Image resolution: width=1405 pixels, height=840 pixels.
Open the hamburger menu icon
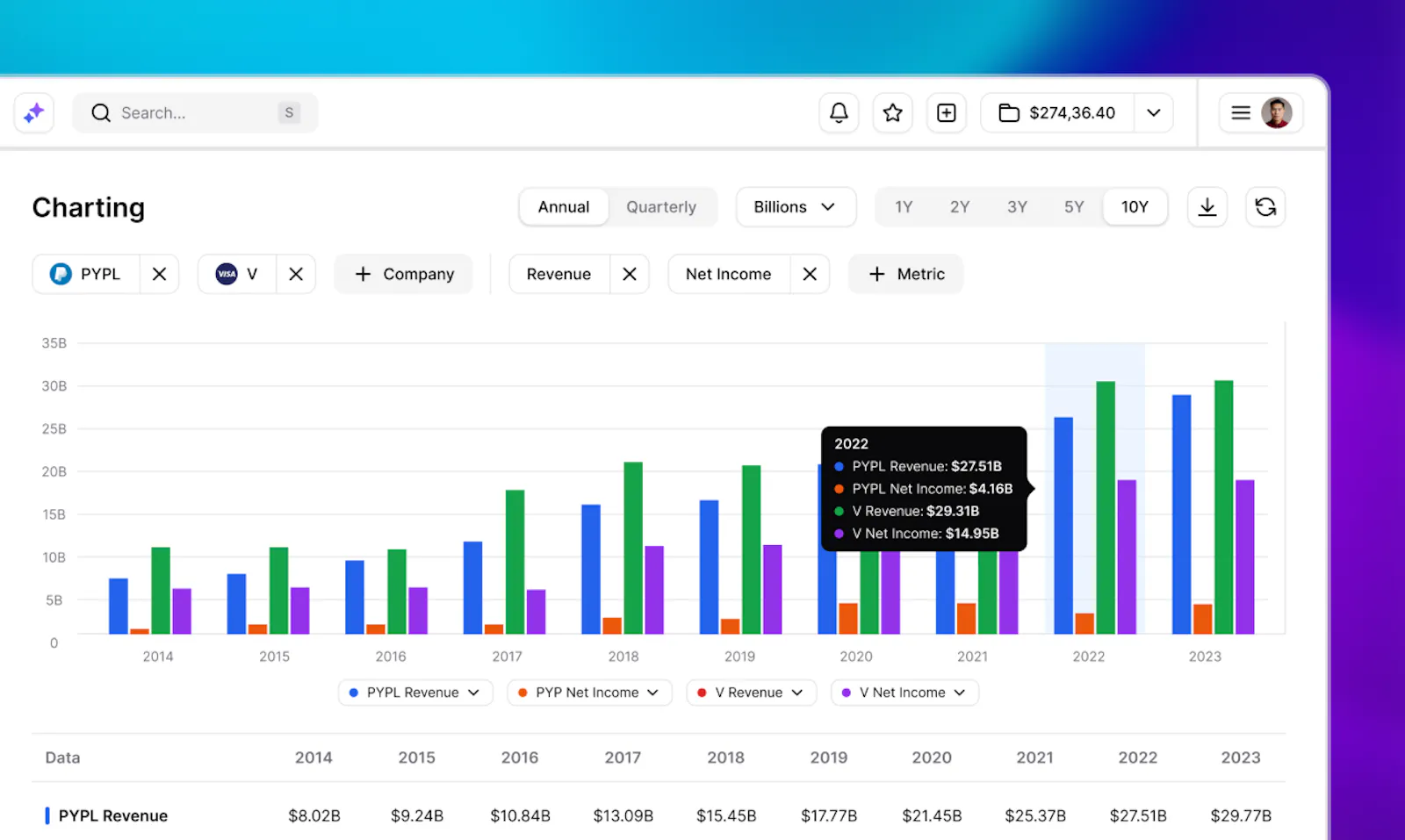point(1241,113)
